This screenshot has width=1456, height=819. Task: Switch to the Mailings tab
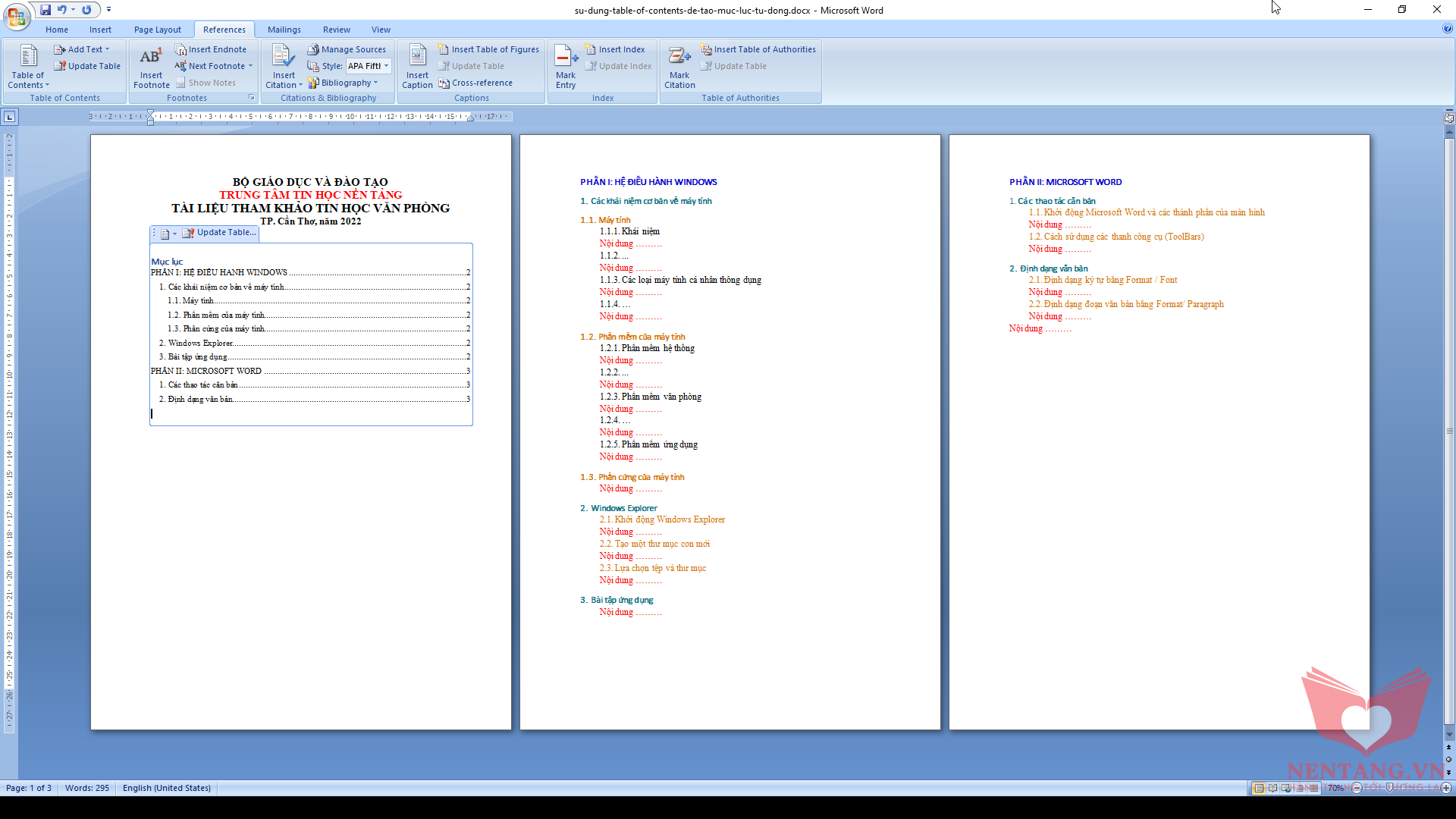point(284,30)
